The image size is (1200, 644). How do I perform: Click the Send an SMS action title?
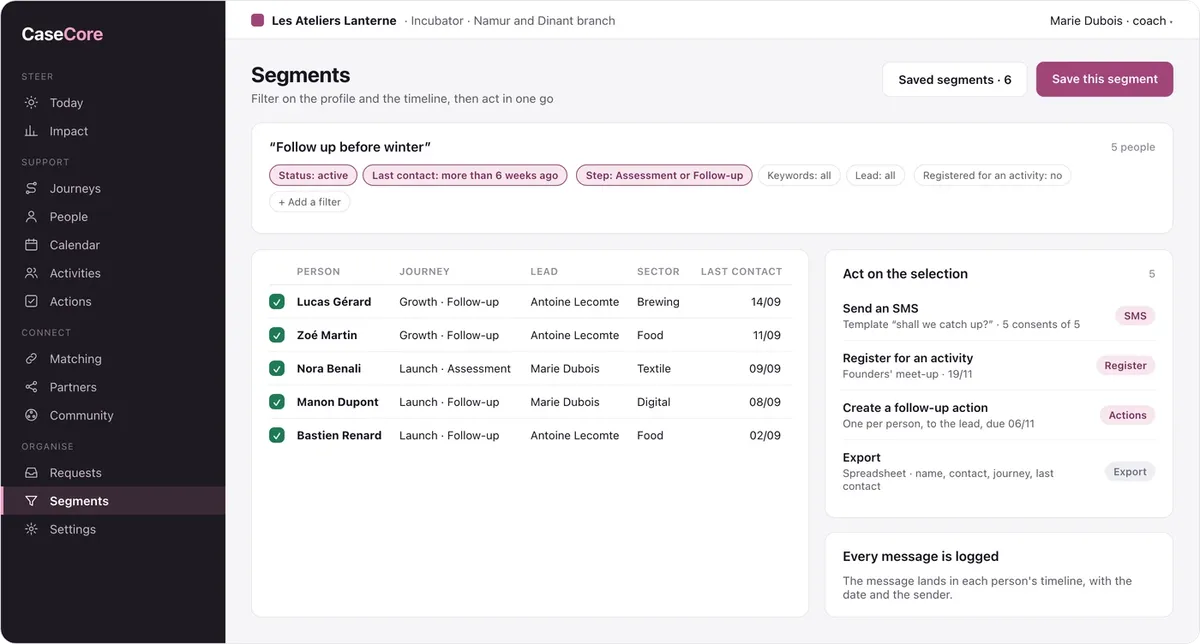(x=880, y=309)
